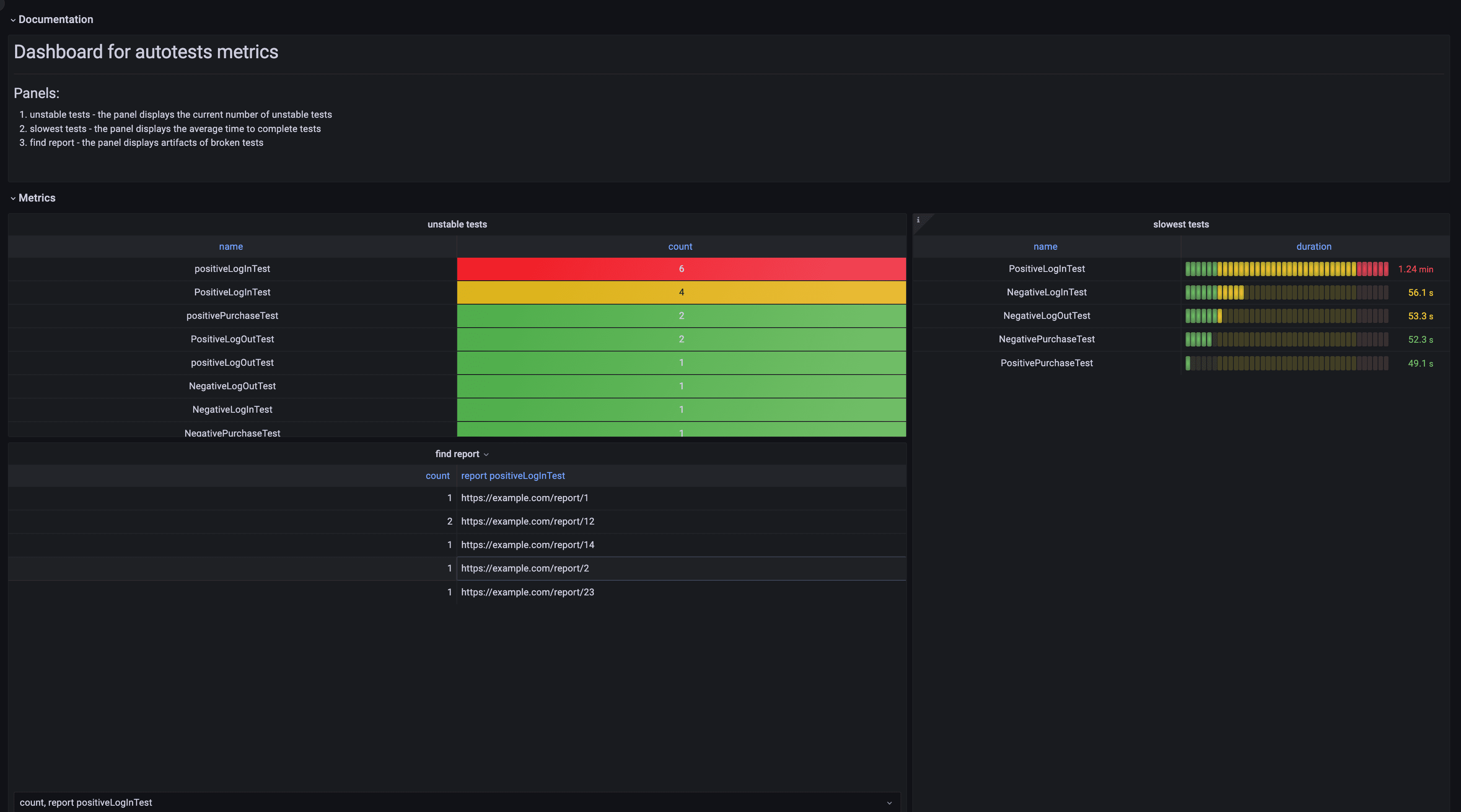
Task: Click the 'report positiveLogInTest' column header
Action: [x=513, y=476]
